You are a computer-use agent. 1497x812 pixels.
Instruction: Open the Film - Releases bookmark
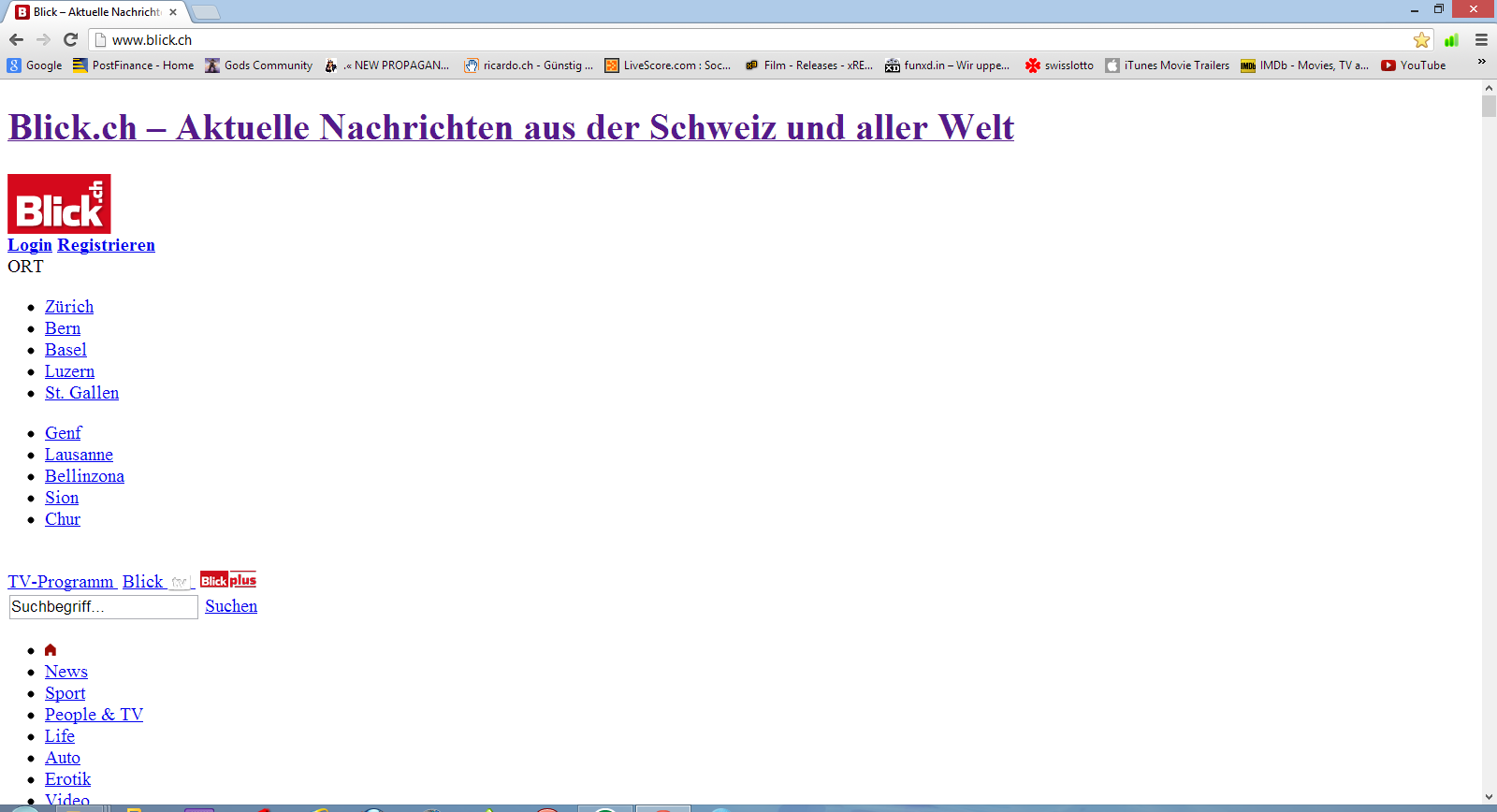808,65
